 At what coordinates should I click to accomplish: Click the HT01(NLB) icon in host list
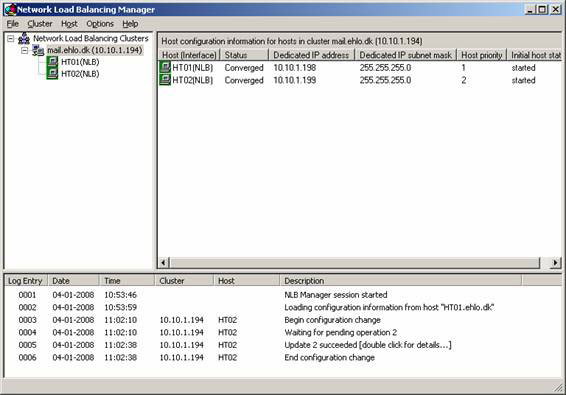[165, 67]
